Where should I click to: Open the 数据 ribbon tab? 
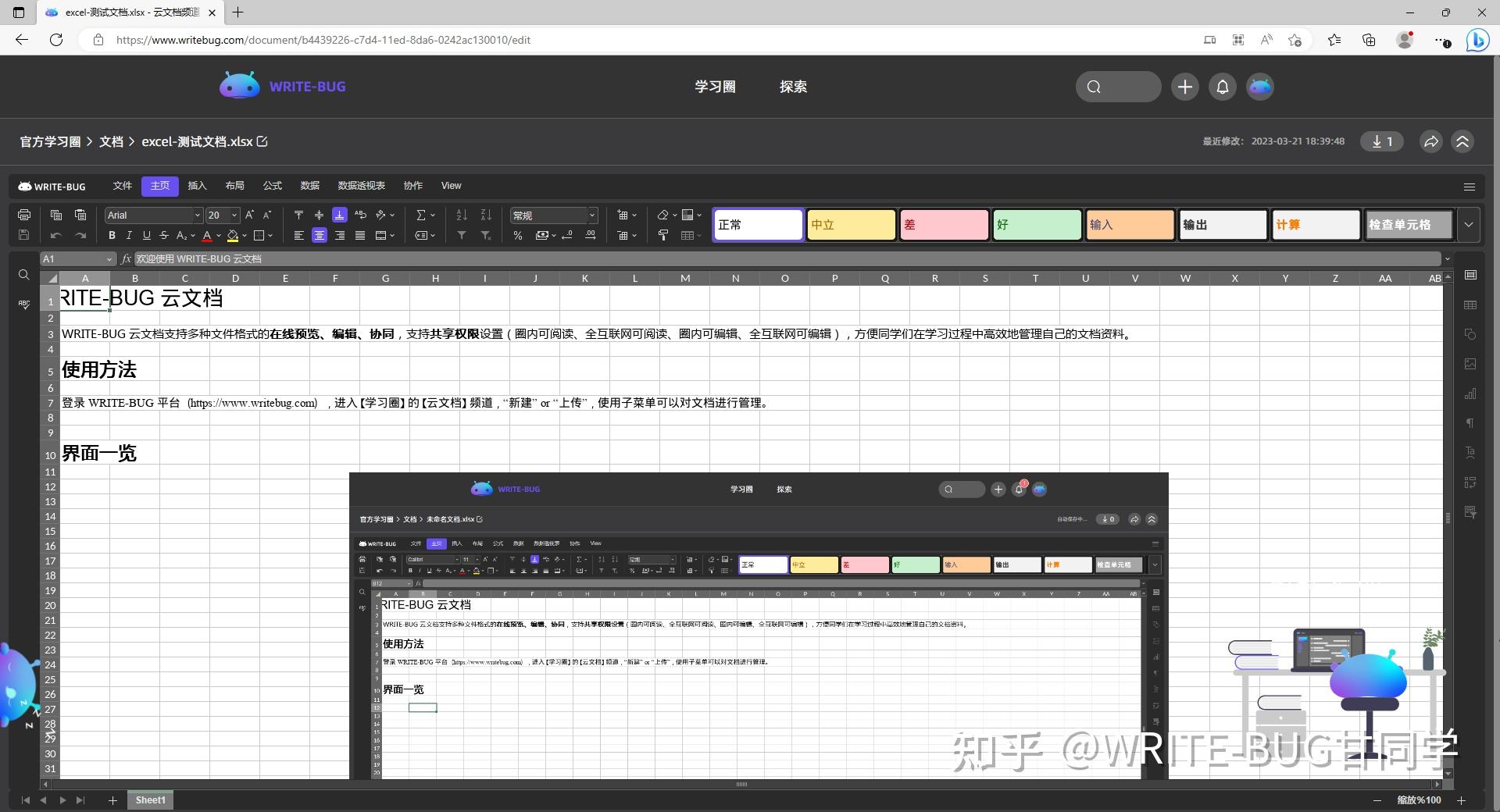pos(309,186)
